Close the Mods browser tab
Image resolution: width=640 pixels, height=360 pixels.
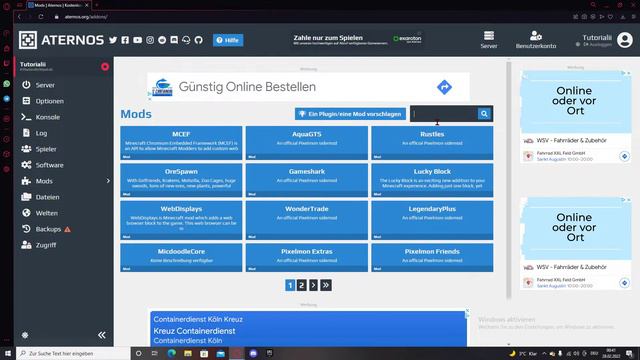[87, 5]
